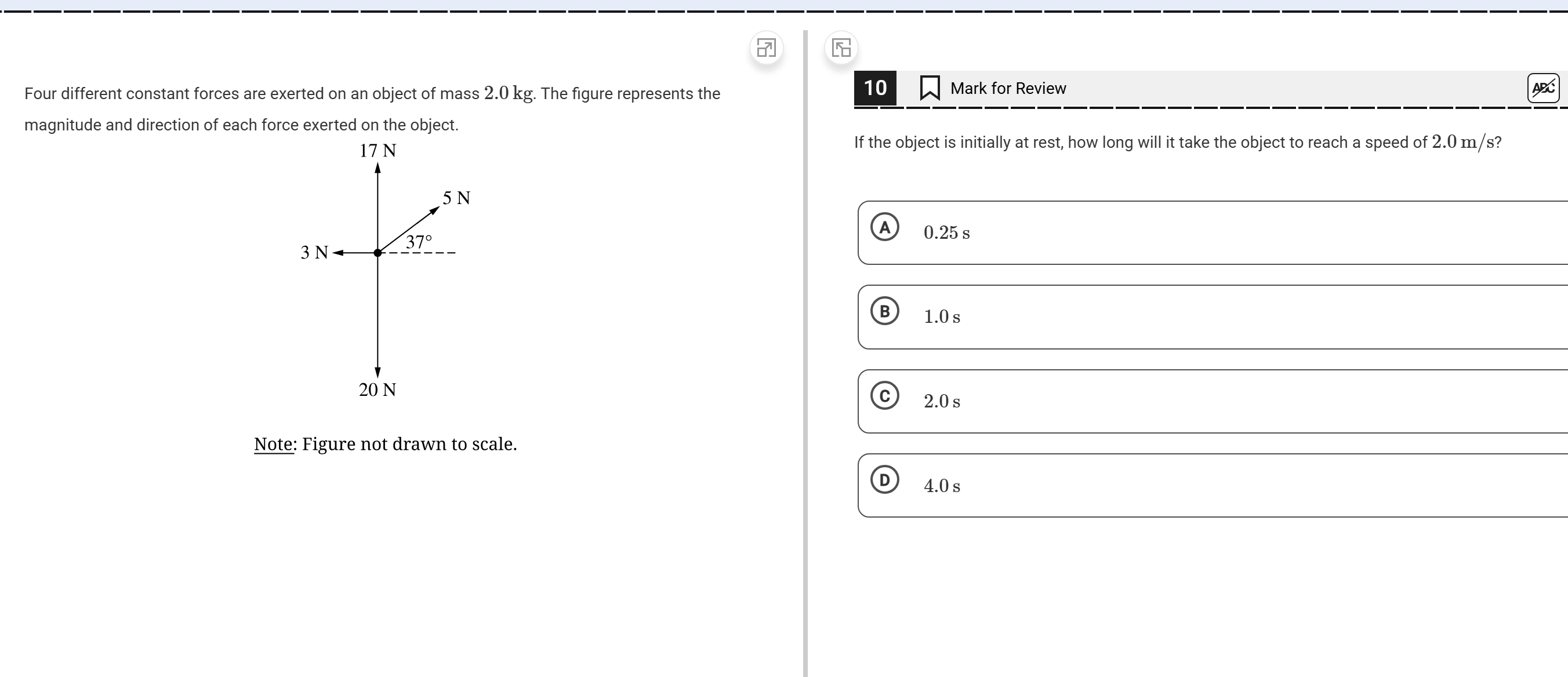The image size is (1568, 677).
Task: Toggle the ABC answer eliminator icon
Action: click(x=1542, y=88)
